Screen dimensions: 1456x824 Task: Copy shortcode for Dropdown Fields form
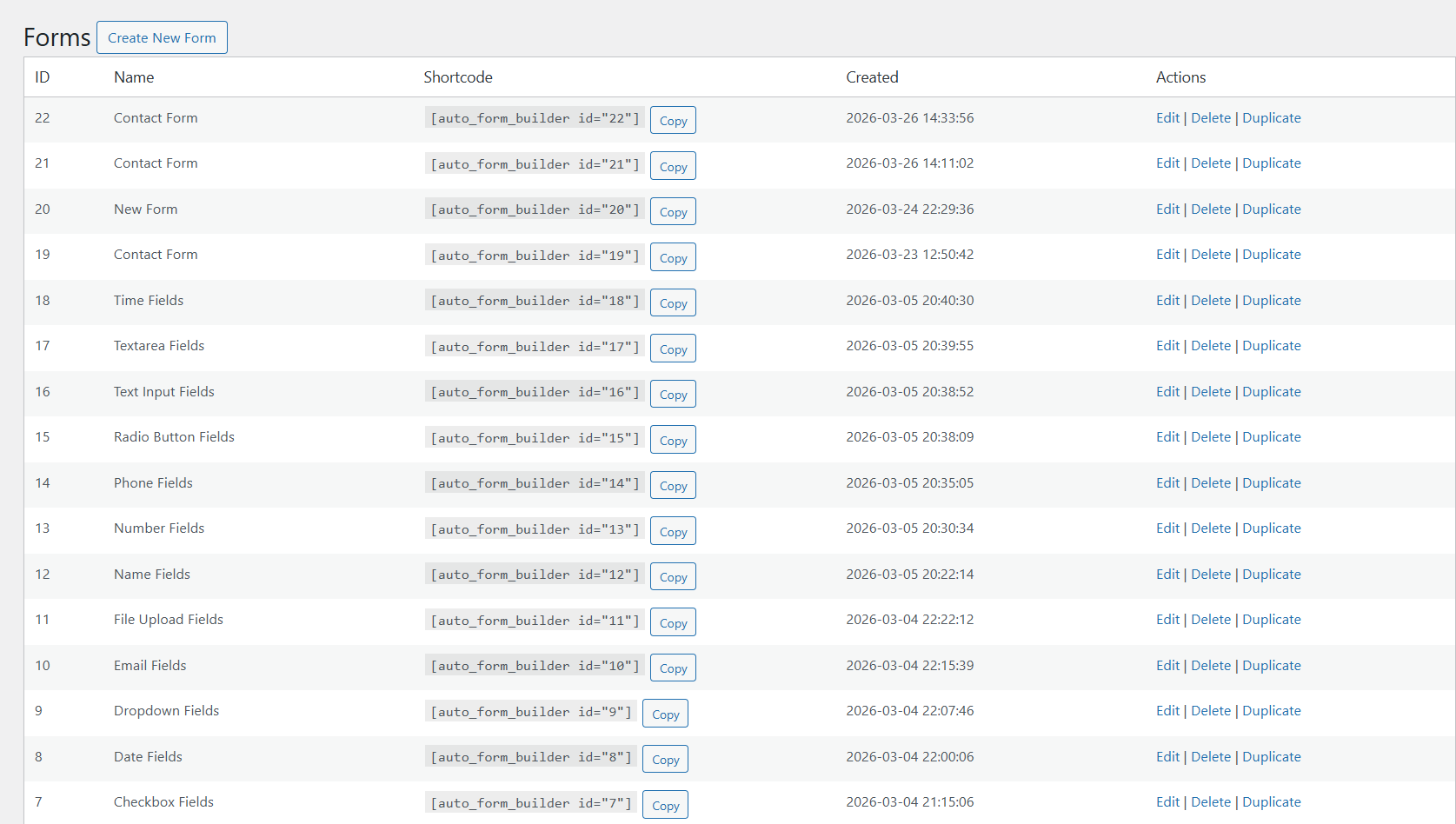click(x=665, y=714)
